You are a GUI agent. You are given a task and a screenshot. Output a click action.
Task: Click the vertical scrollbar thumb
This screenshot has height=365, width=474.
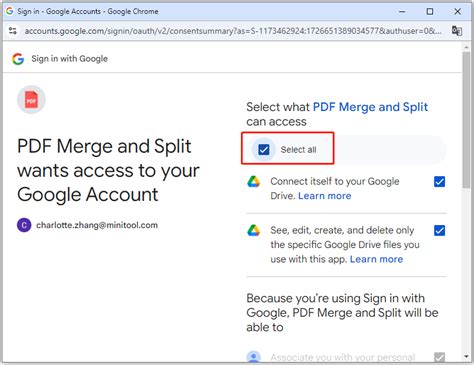click(466, 120)
